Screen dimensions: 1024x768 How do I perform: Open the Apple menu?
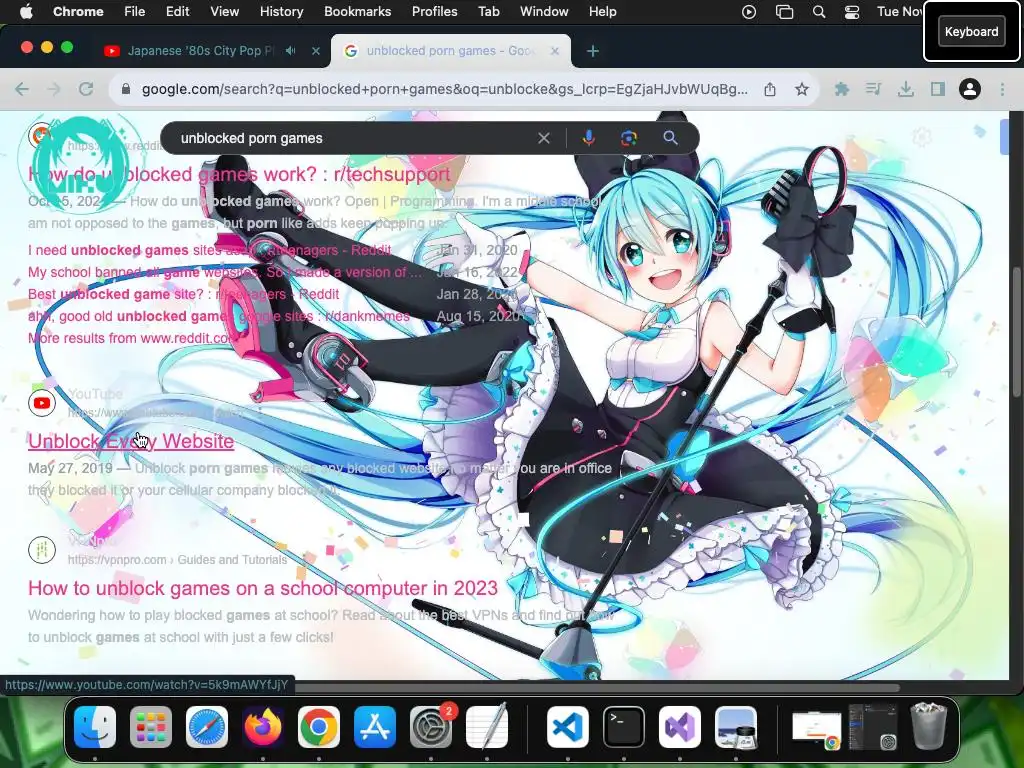(x=26, y=12)
